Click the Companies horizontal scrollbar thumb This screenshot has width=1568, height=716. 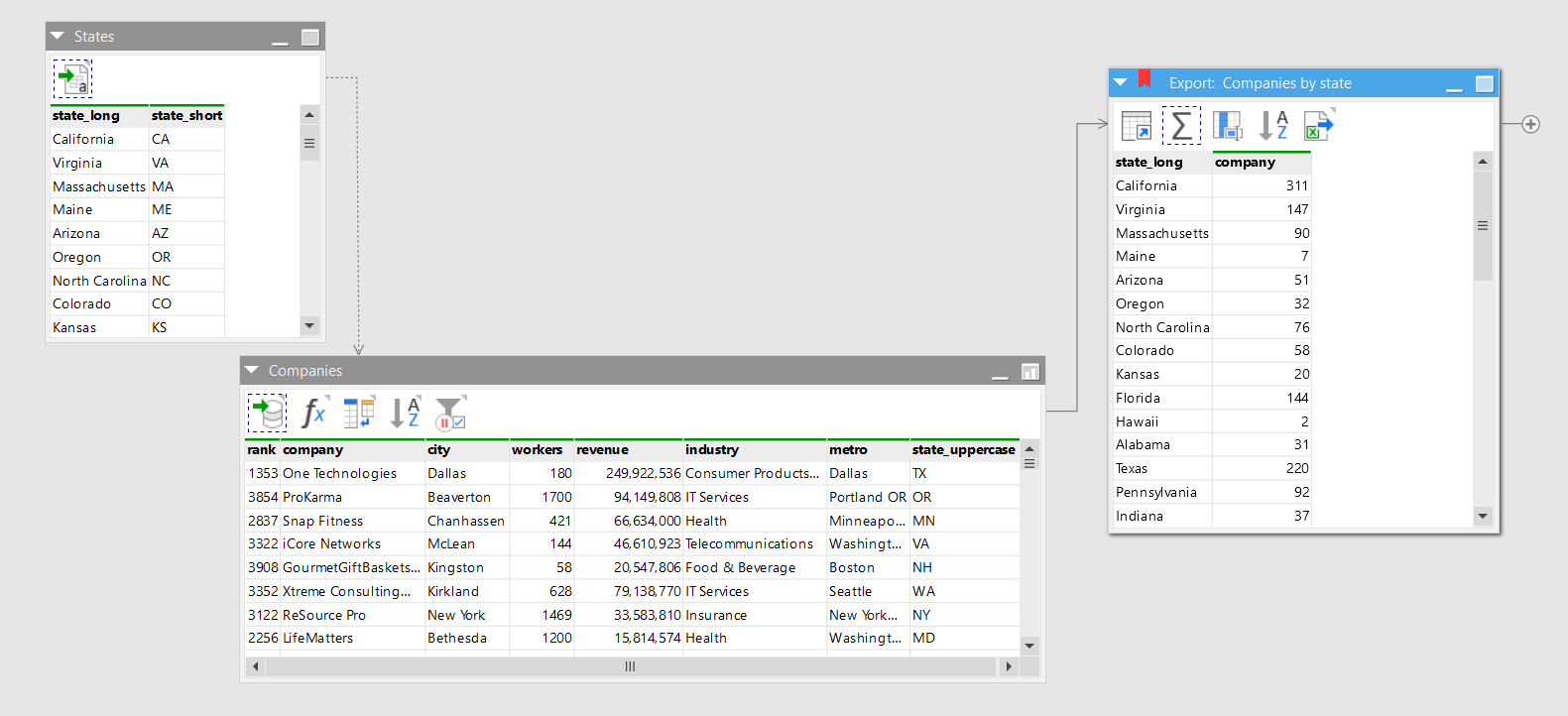[631, 666]
